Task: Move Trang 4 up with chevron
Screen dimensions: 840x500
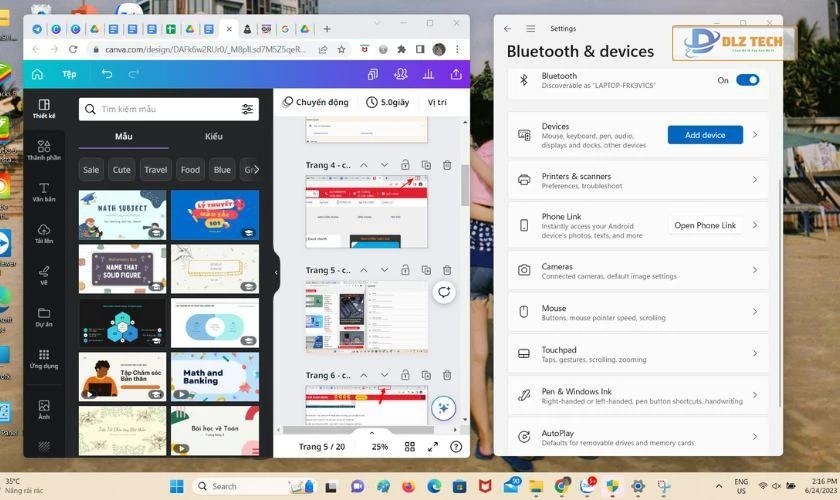Action: coord(364,165)
